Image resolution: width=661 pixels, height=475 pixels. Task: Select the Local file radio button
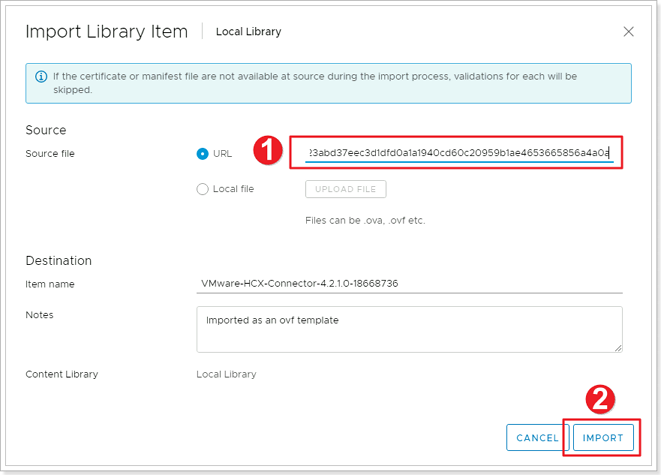pos(202,189)
